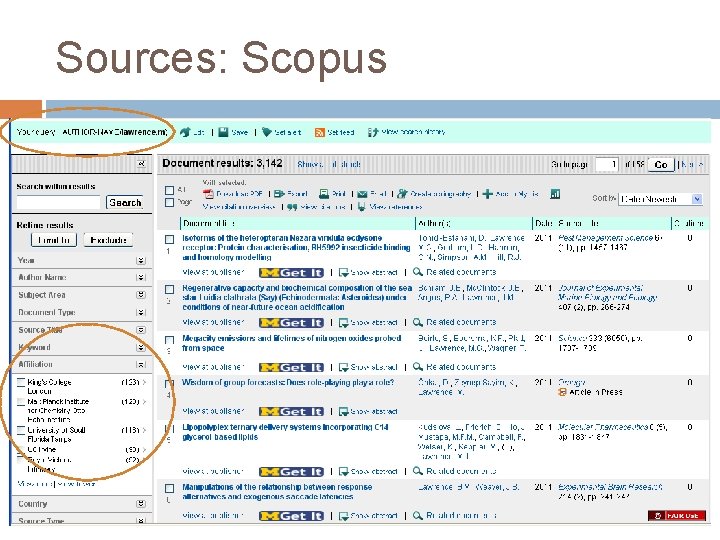720x540 pixels.
Task: Click the Go to page number field
Action: click(x=607, y=164)
